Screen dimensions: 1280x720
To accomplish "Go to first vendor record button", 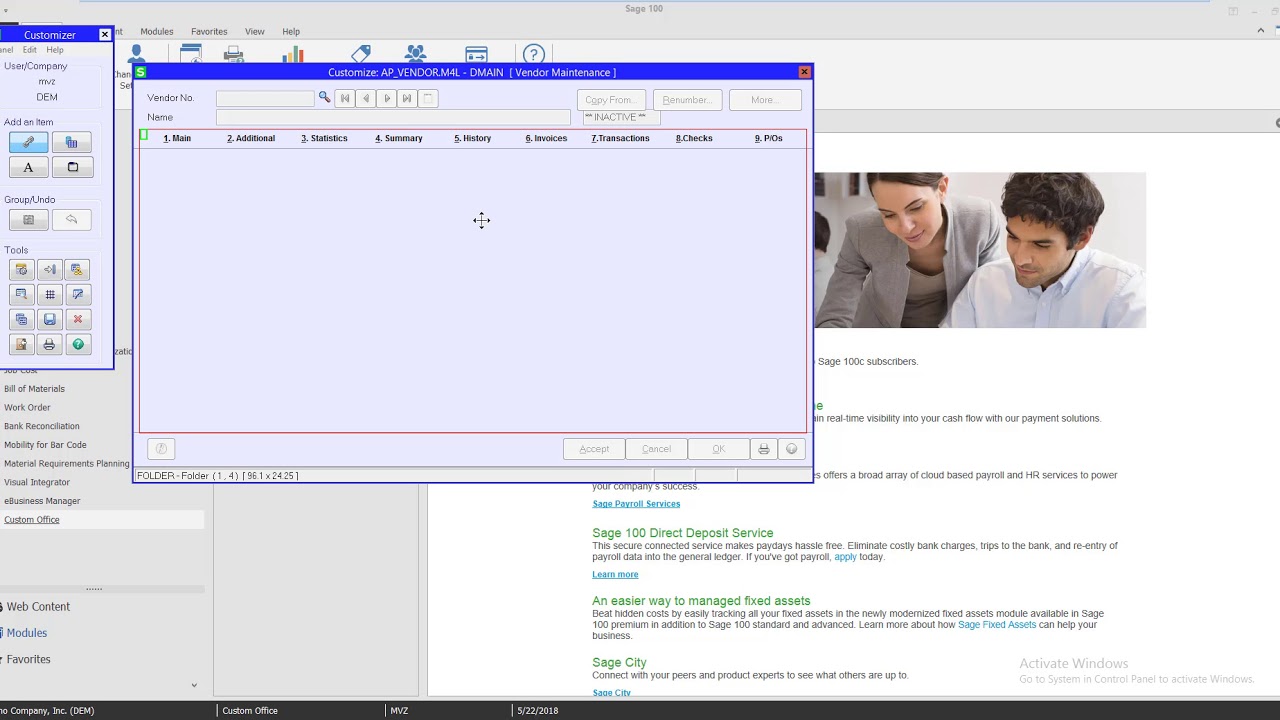I will (x=345, y=98).
